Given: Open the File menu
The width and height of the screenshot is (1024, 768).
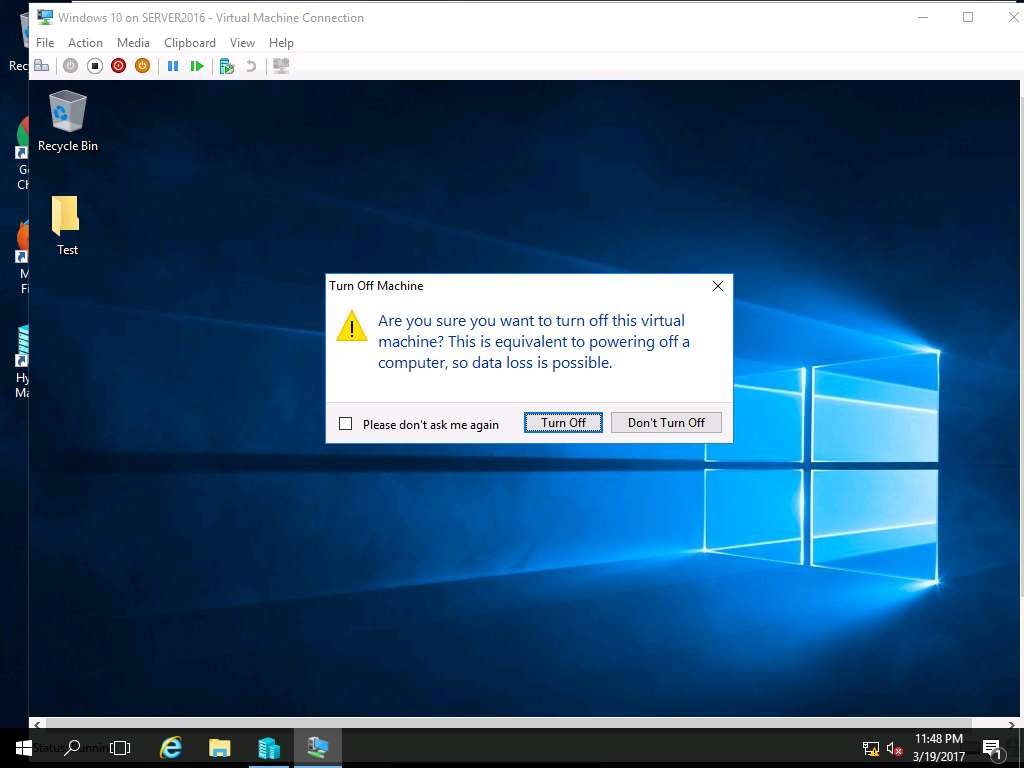Looking at the screenshot, I should click(x=45, y=42).
